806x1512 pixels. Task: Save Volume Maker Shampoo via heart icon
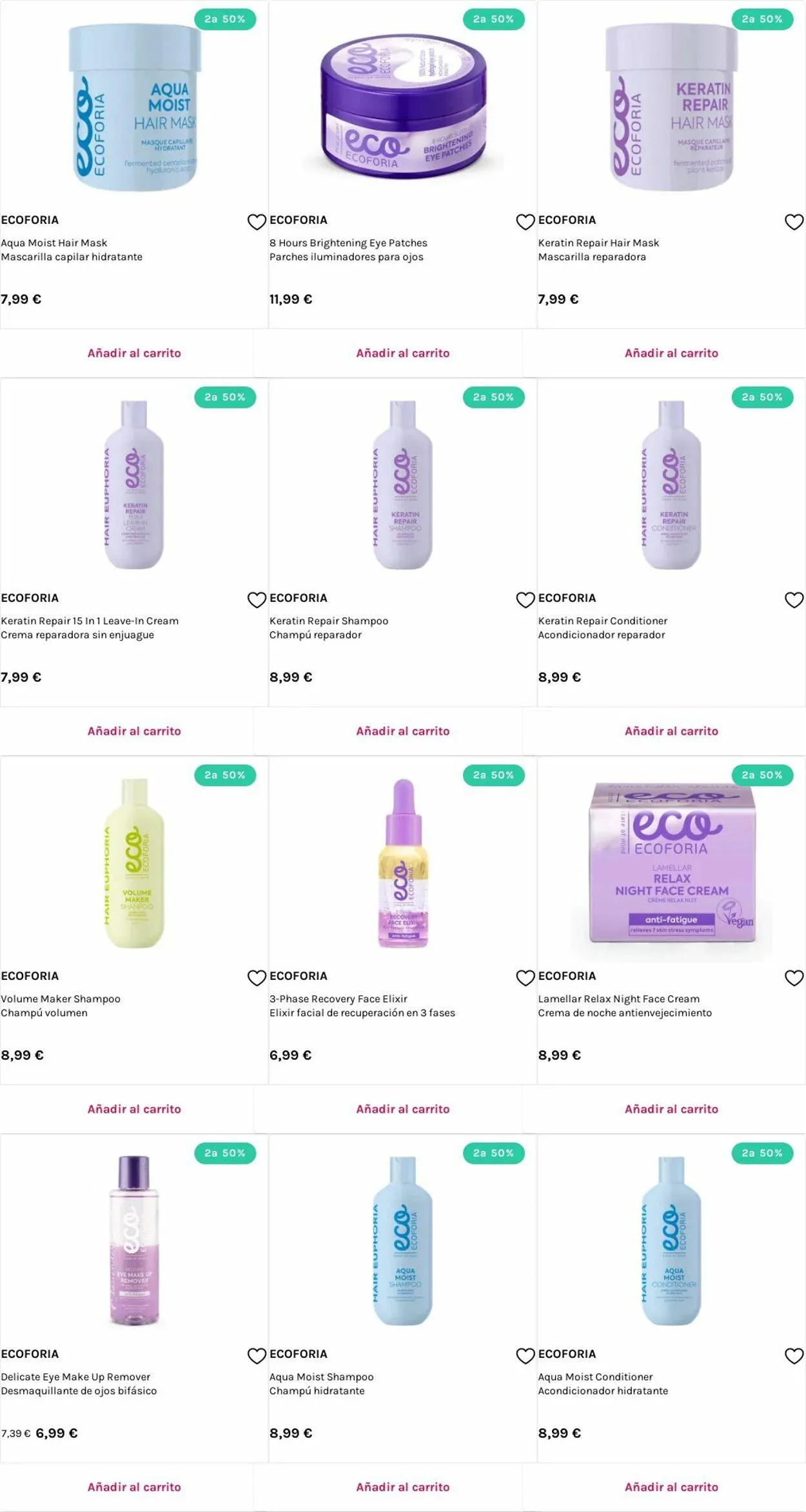coord(257,978)
